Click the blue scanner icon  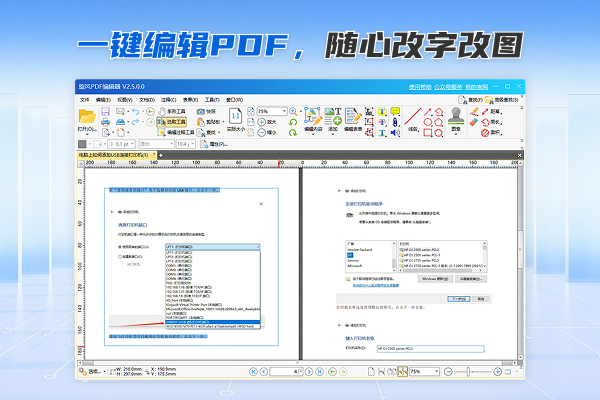[x=120, y=122]
